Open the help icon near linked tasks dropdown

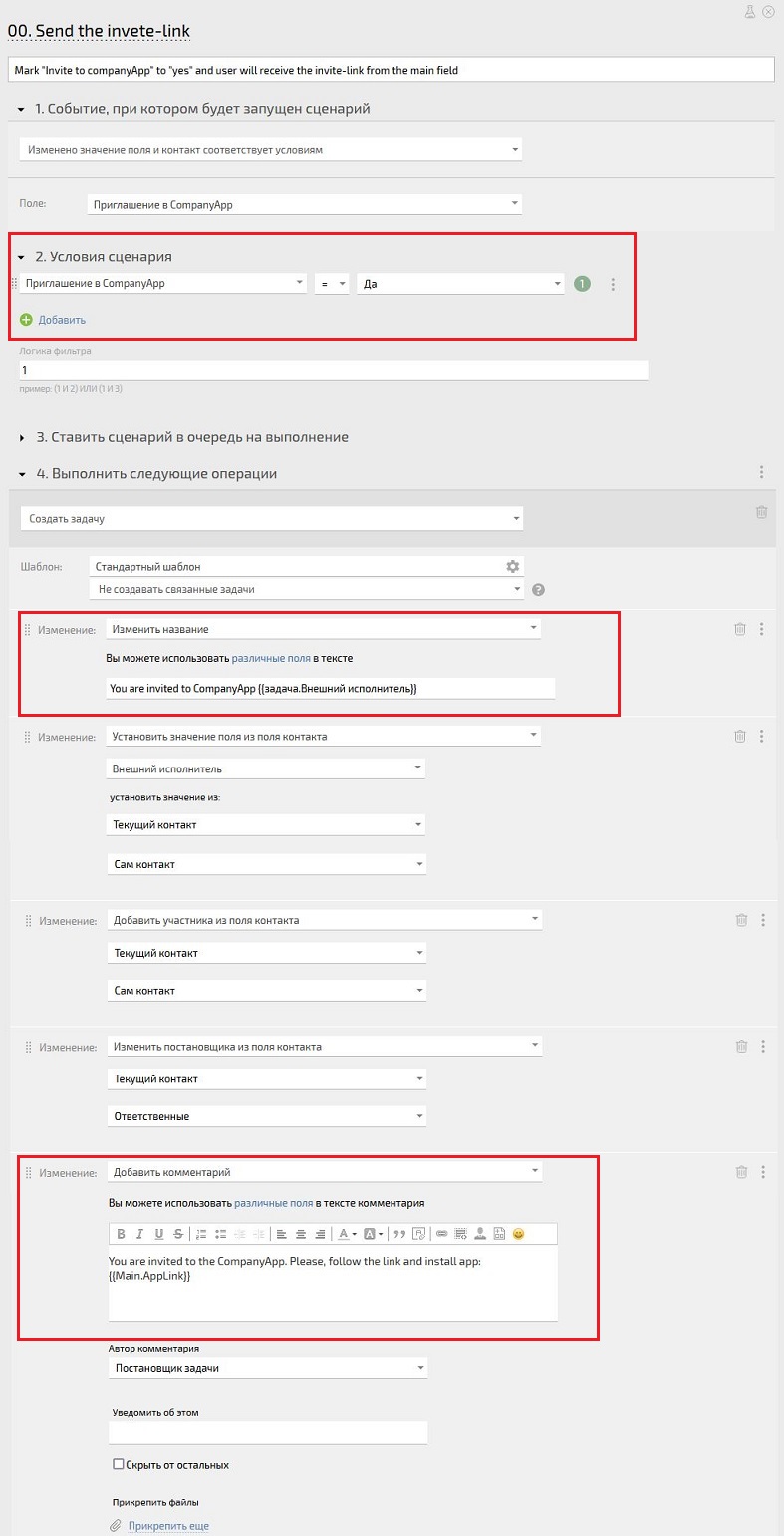click(539, 590)
